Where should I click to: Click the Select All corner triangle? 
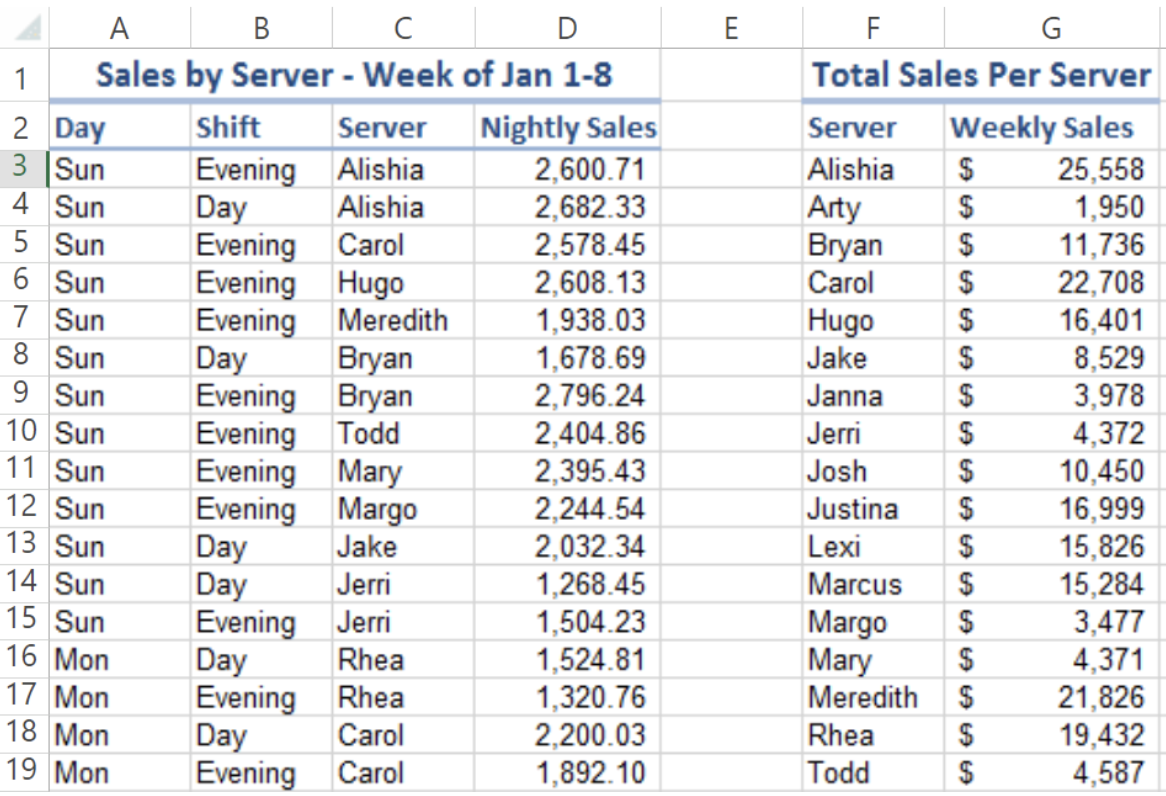pyautogui.click(x=28, y=28)
